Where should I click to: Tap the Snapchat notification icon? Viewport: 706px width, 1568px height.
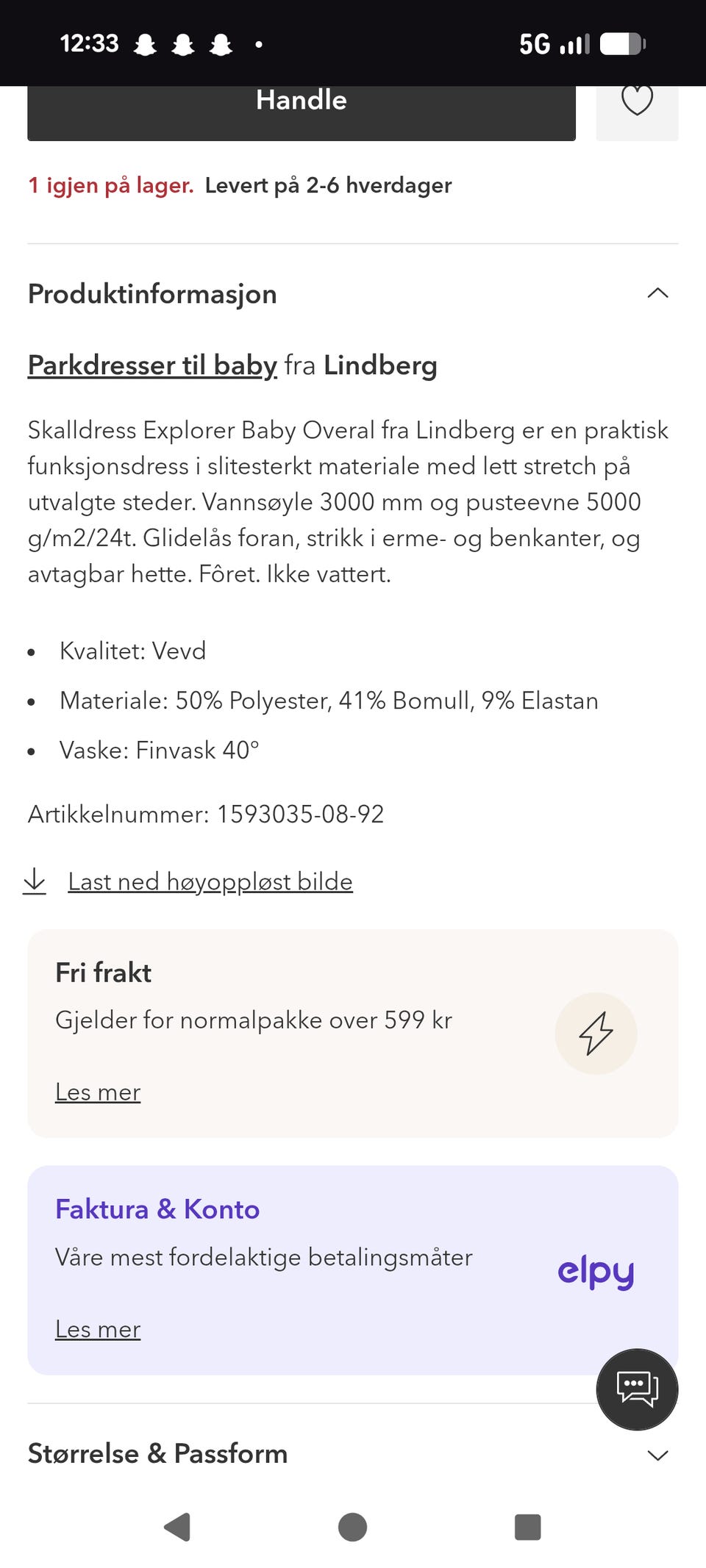click(x=146, y=45)
